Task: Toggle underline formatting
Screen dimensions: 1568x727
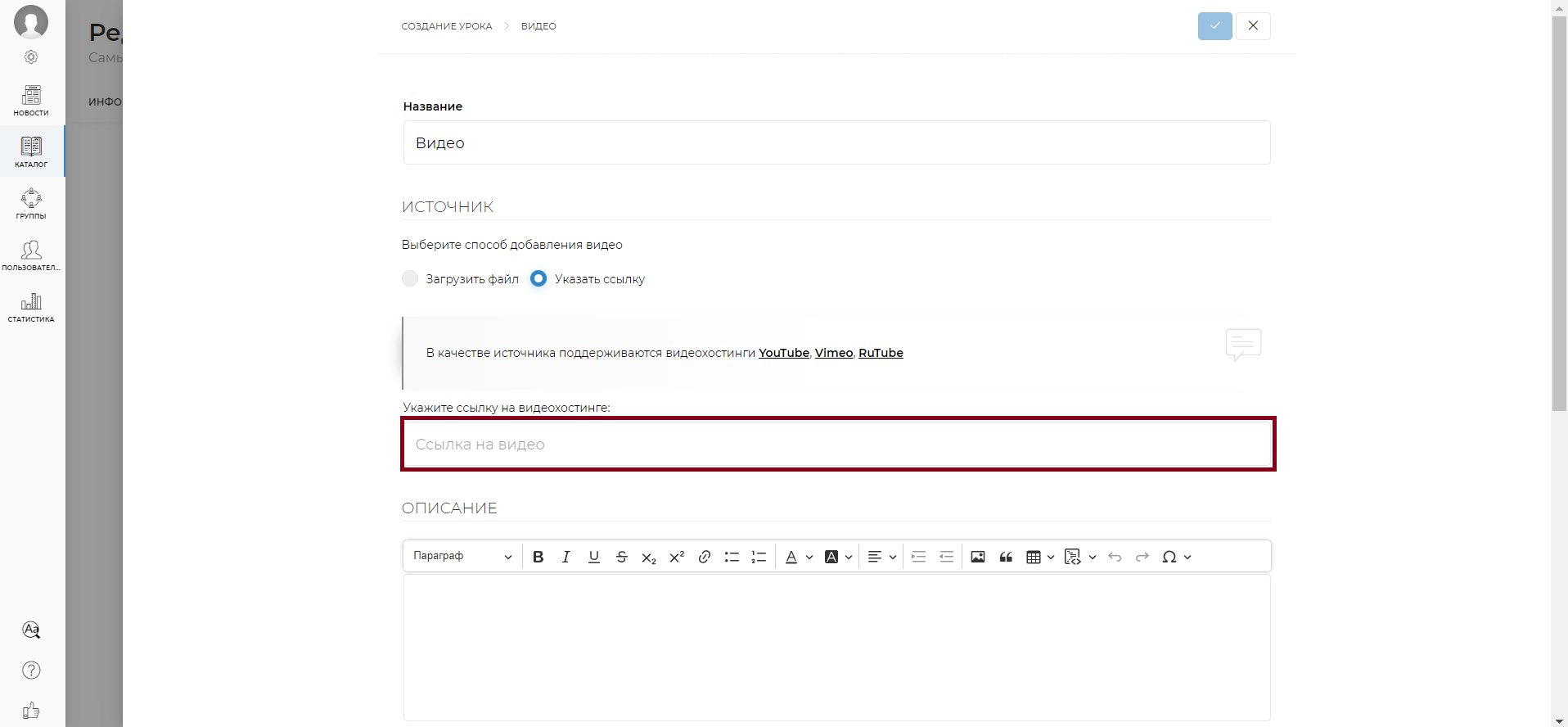Action: 594,557
